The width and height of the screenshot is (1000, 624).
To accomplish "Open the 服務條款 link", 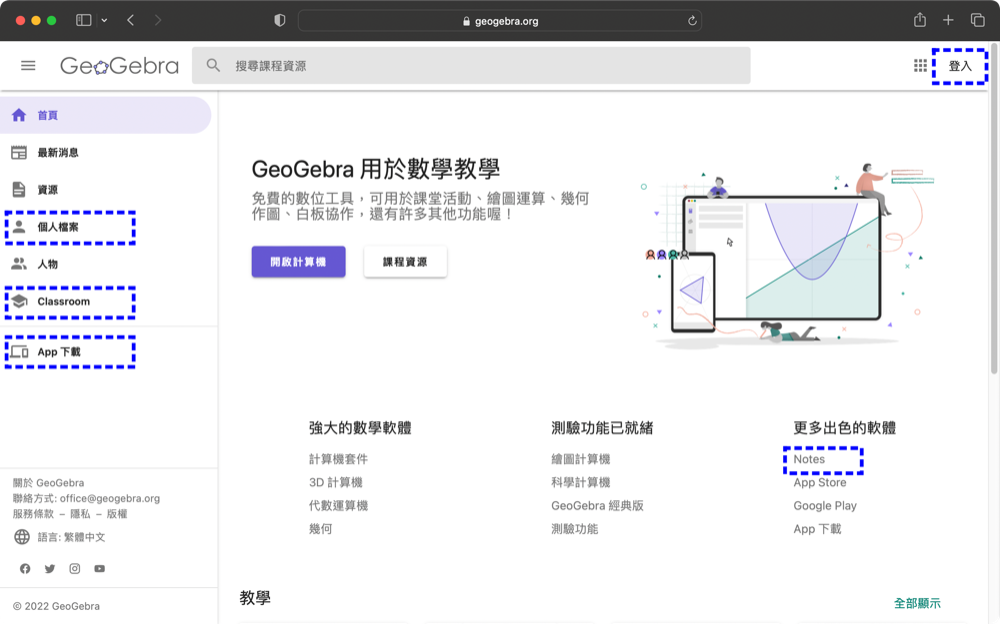I will pos(33,514).
